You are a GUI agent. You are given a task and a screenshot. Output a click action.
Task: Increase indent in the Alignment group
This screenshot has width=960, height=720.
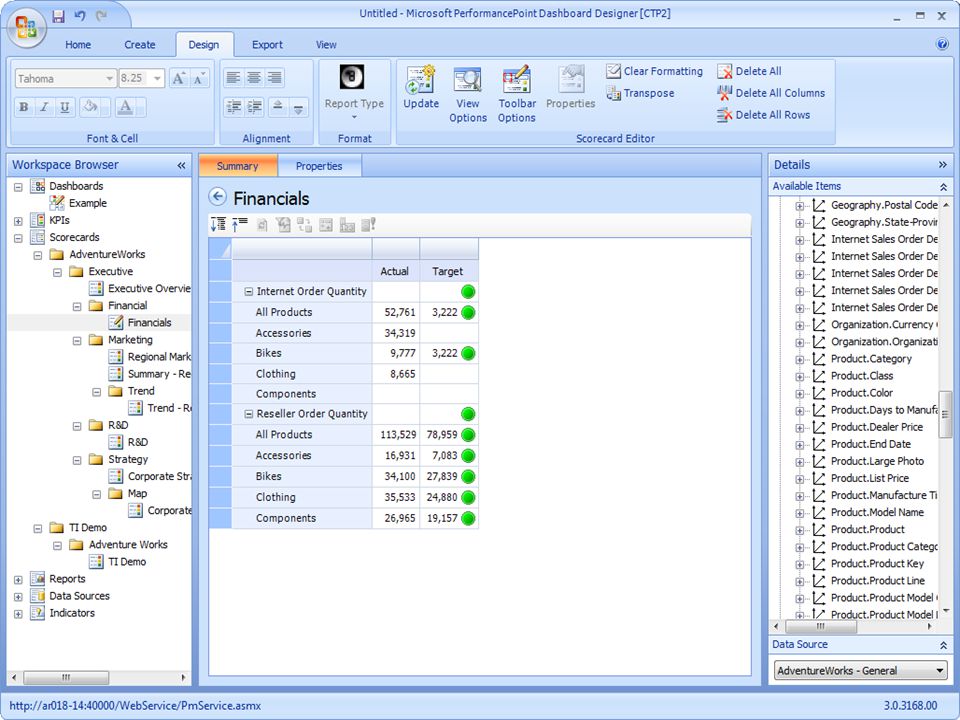(x=254, y=107)
